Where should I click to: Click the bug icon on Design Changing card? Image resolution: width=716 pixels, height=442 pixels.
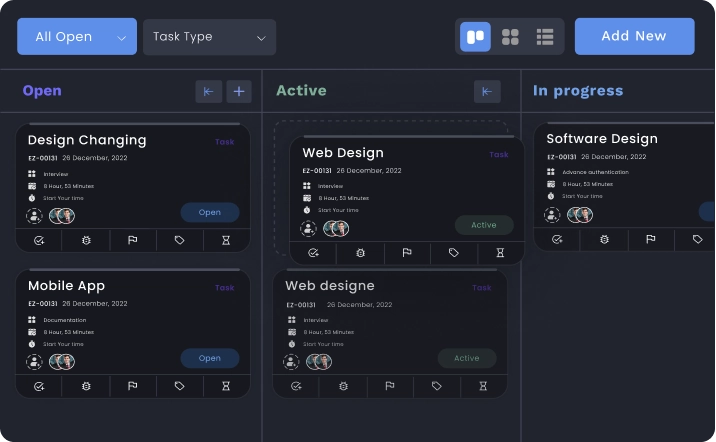point(86,241)
